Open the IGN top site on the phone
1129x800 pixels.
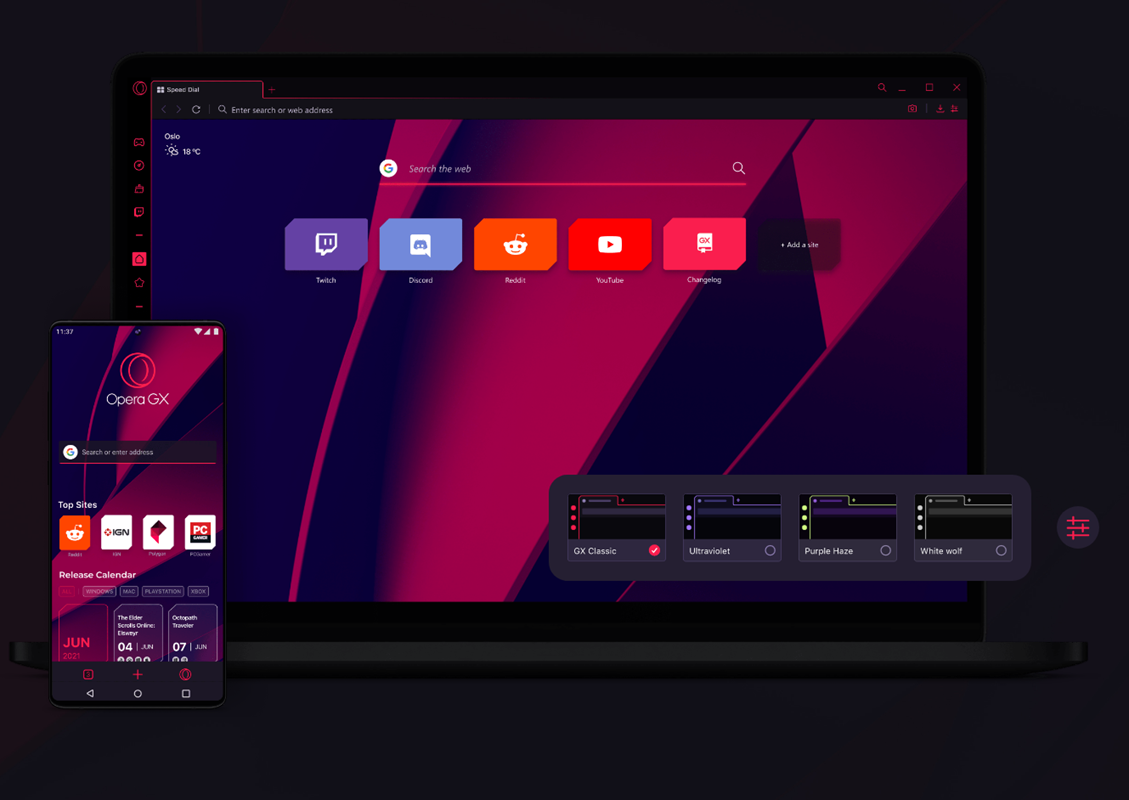(117, 532)
